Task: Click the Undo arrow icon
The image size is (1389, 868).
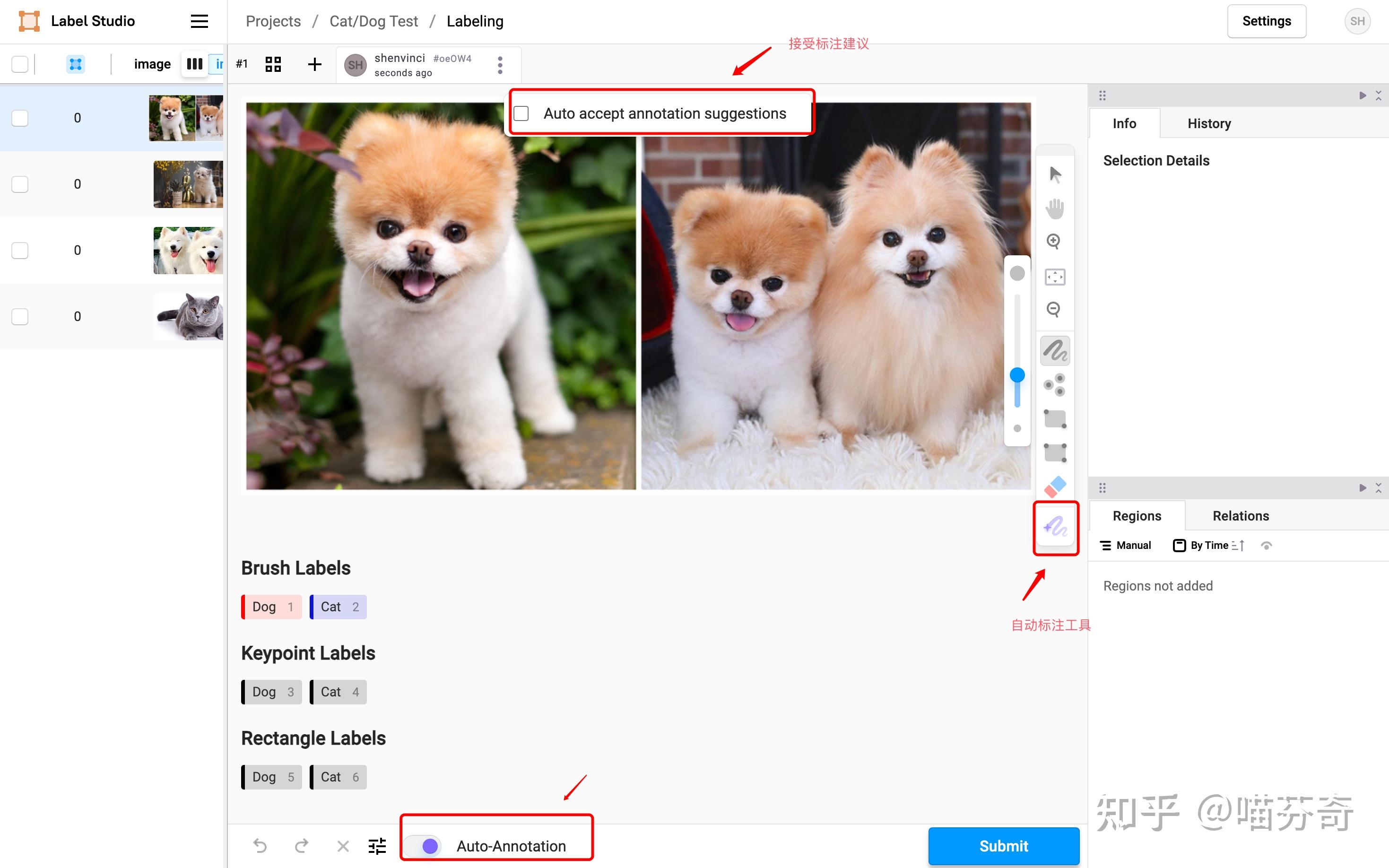Action: pyautogui.click(x=260, y=846)
